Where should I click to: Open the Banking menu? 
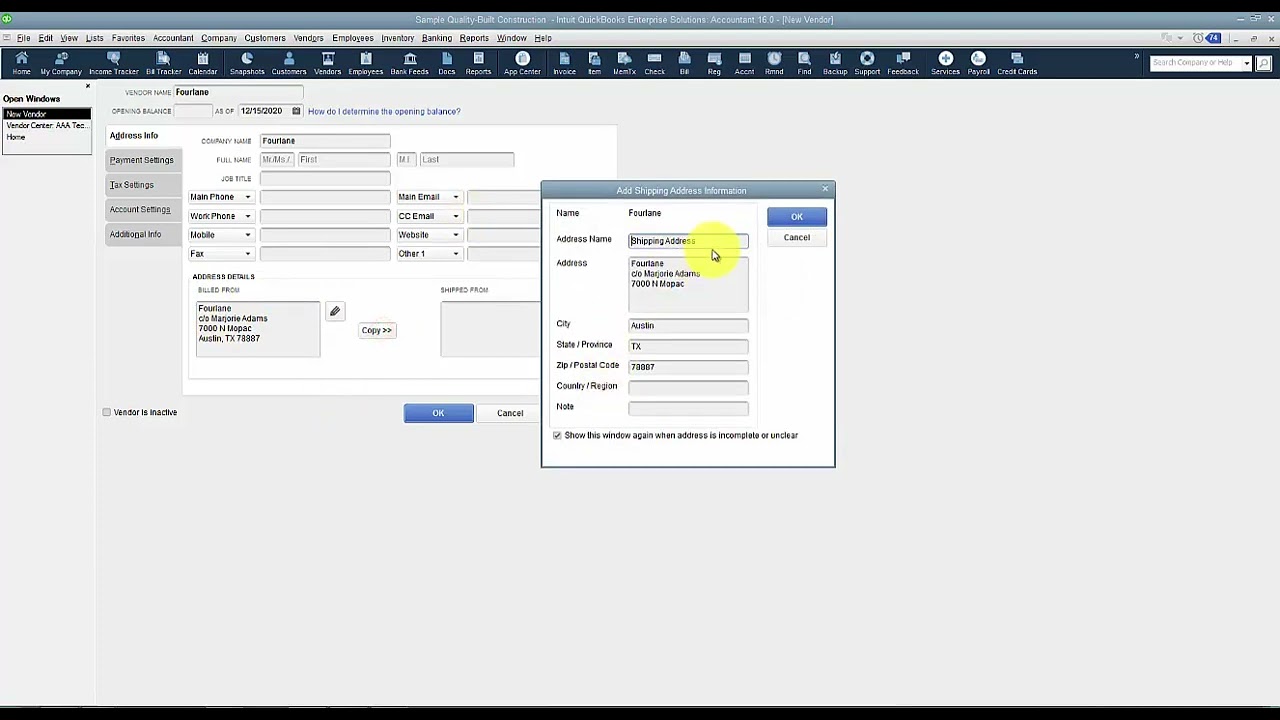(x=436, y=38)
